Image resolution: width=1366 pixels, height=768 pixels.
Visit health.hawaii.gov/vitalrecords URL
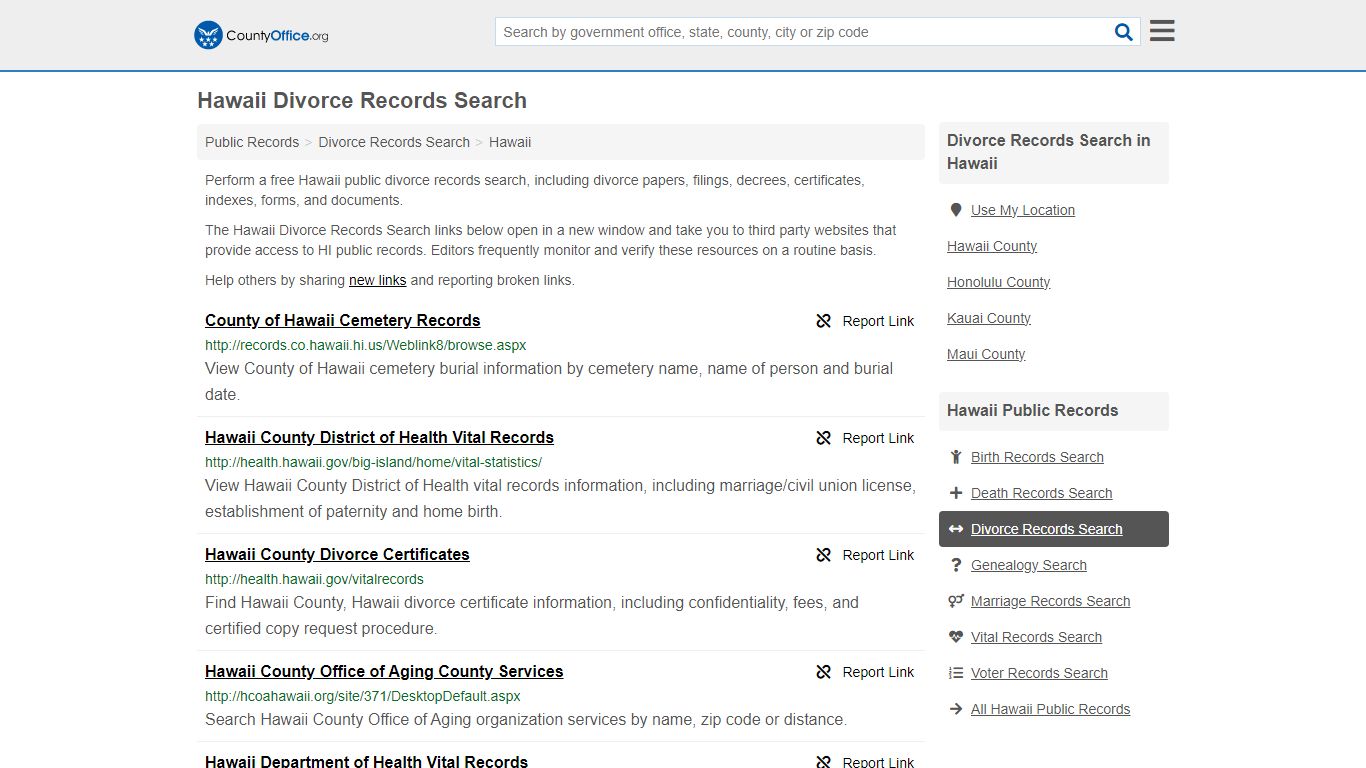(x=314, y=579)
